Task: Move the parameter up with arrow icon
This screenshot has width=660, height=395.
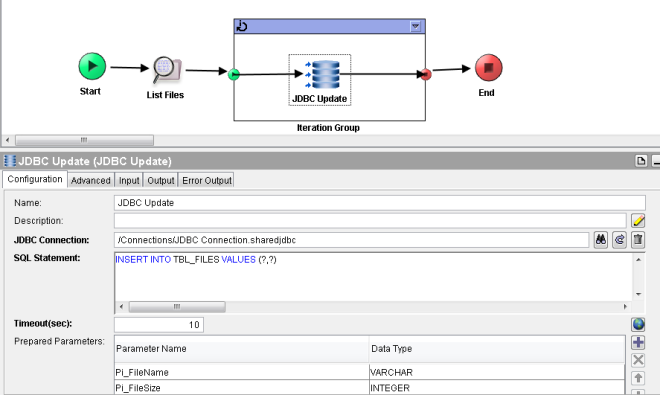Action: 638,378
